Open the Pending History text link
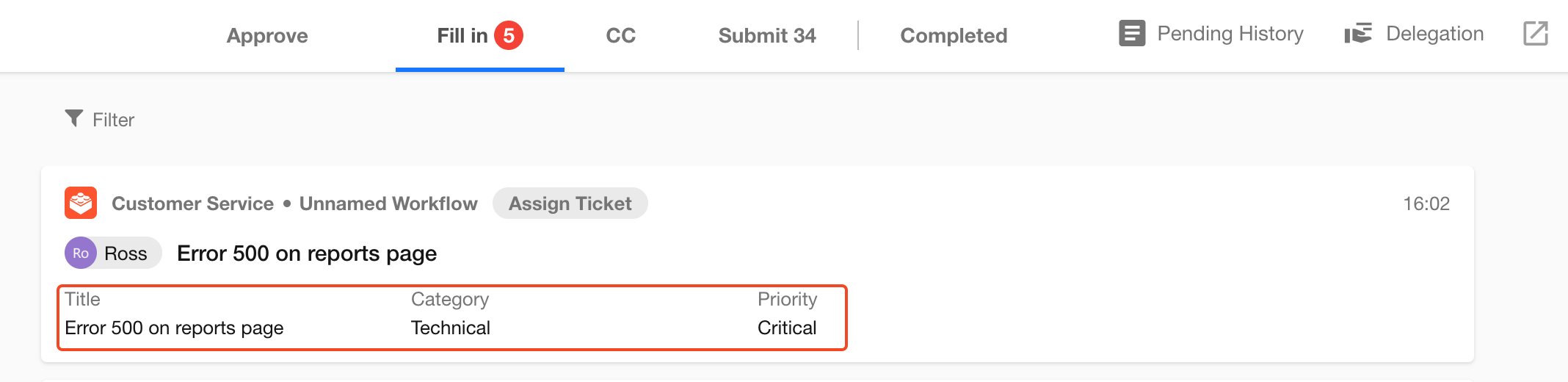This screenshot has width=1568, height=382. point(1230,34)
